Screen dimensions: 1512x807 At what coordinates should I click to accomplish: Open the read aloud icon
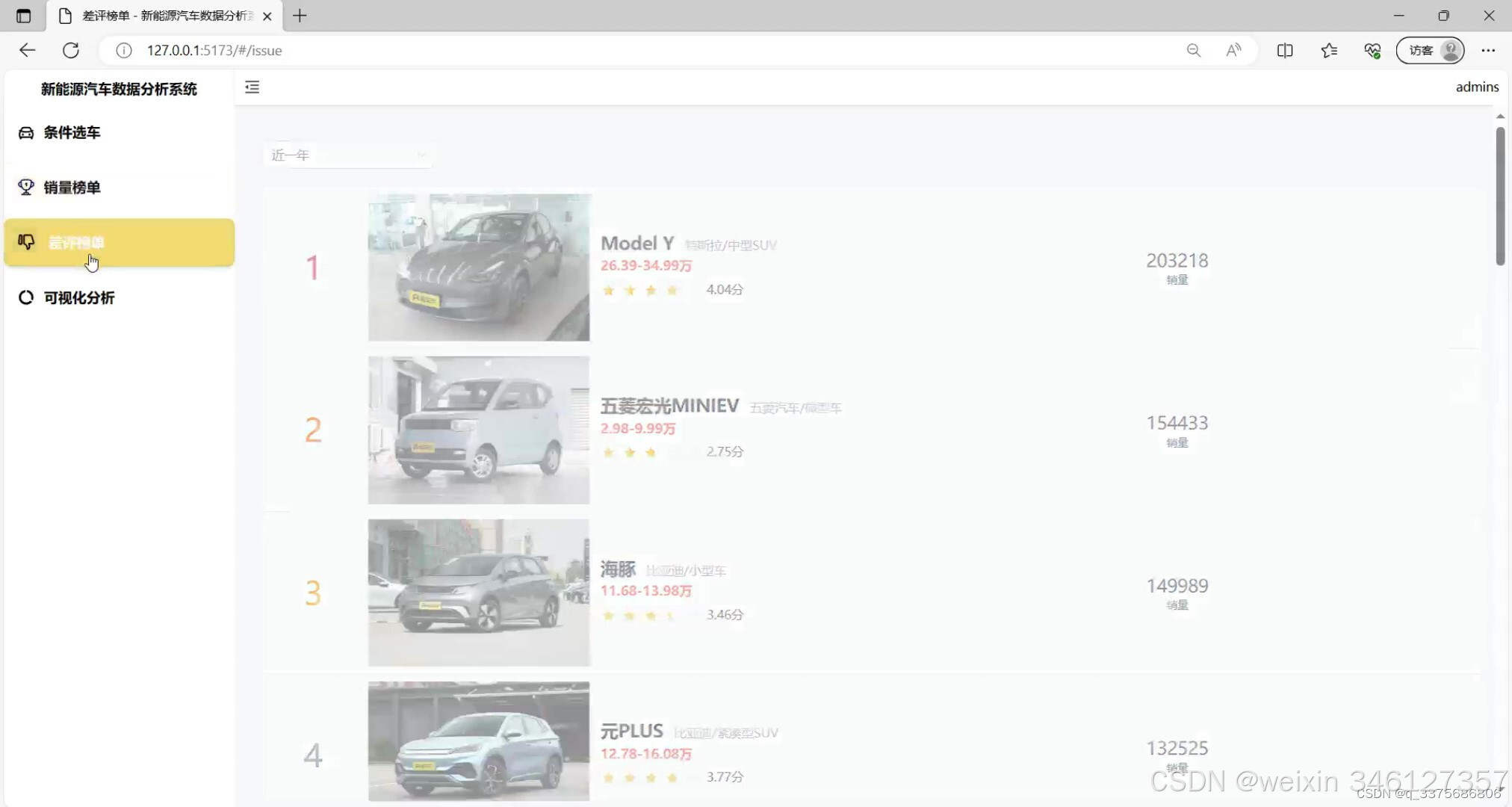click(x=1233, y=50)
